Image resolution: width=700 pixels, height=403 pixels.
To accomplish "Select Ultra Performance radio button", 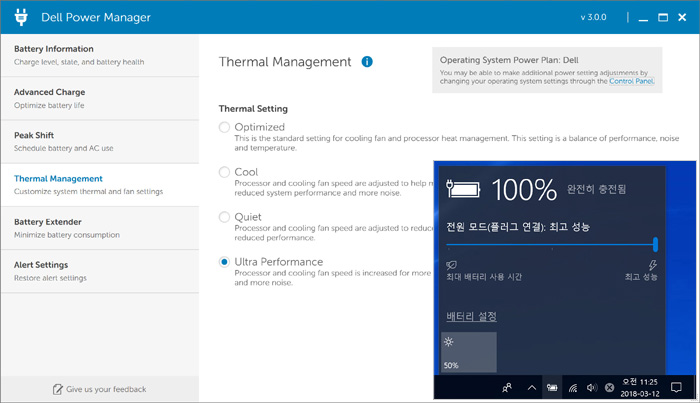I will [x=224, y=262].
